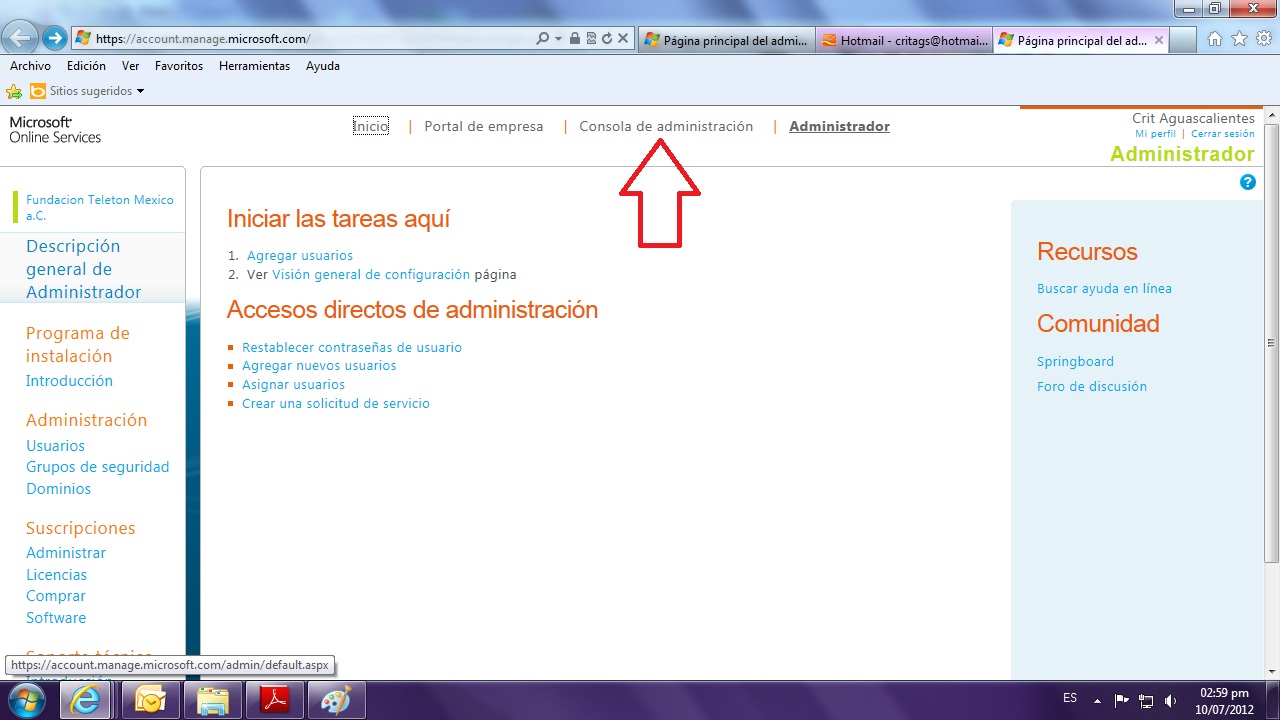
Task: Click the ES language indicator
Action: (1070, 698)
